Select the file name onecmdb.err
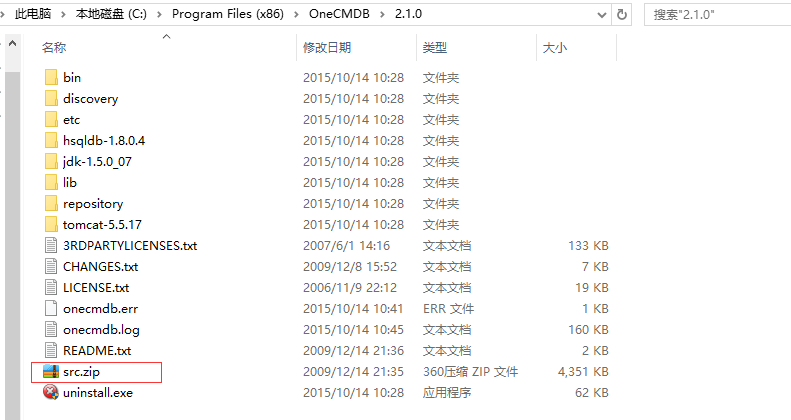The image size is (791, 420). [100, 309]
